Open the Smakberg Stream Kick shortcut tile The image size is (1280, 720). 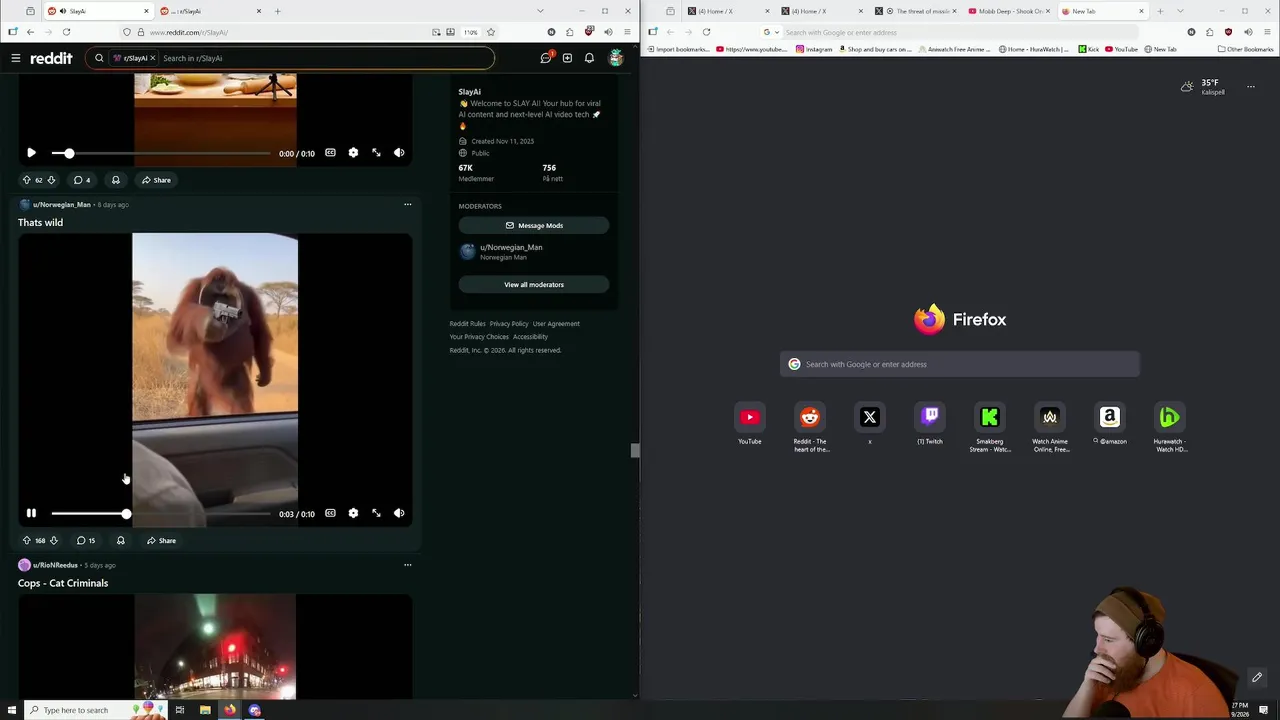coord(990,417)
